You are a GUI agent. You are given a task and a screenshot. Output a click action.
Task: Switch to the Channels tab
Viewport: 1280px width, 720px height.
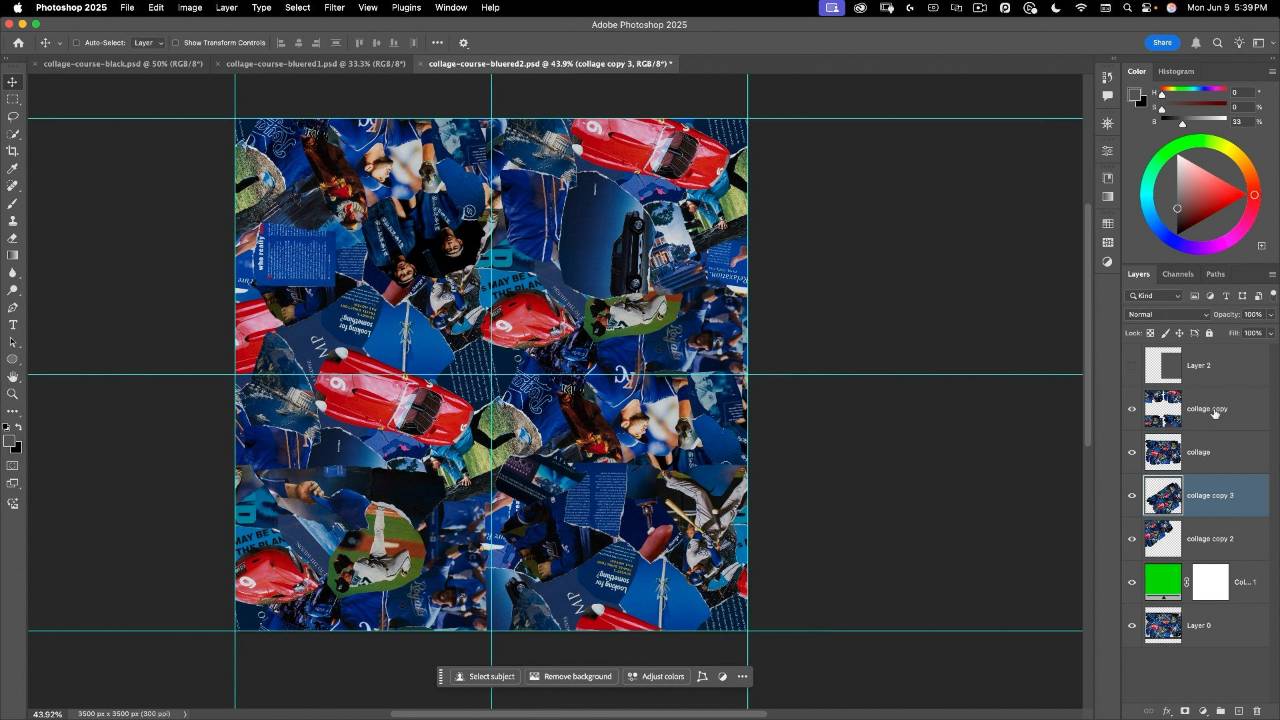click(1177, 274)
